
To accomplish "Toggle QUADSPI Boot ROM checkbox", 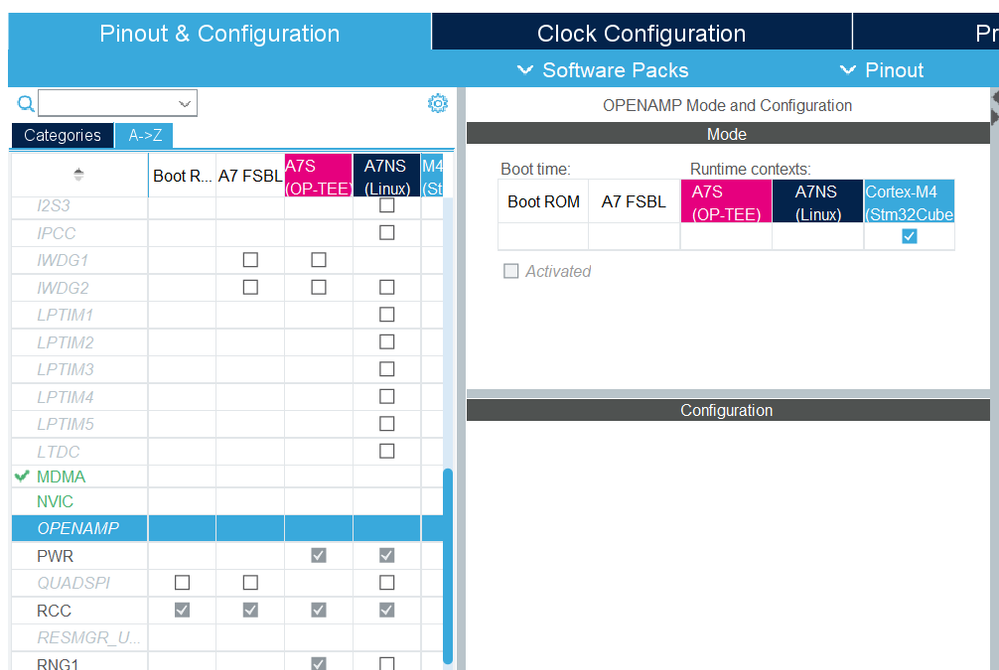I will point(182,583).
